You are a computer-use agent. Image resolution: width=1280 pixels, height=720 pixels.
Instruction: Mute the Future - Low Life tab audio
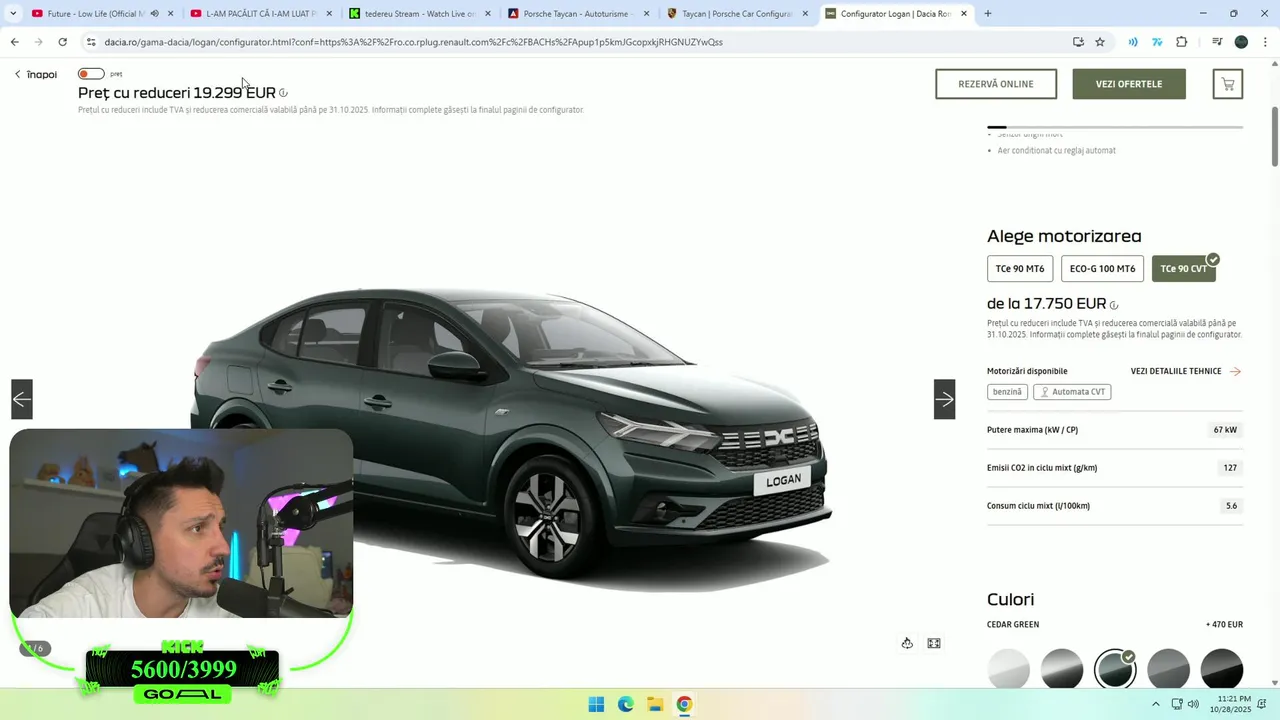154,14
